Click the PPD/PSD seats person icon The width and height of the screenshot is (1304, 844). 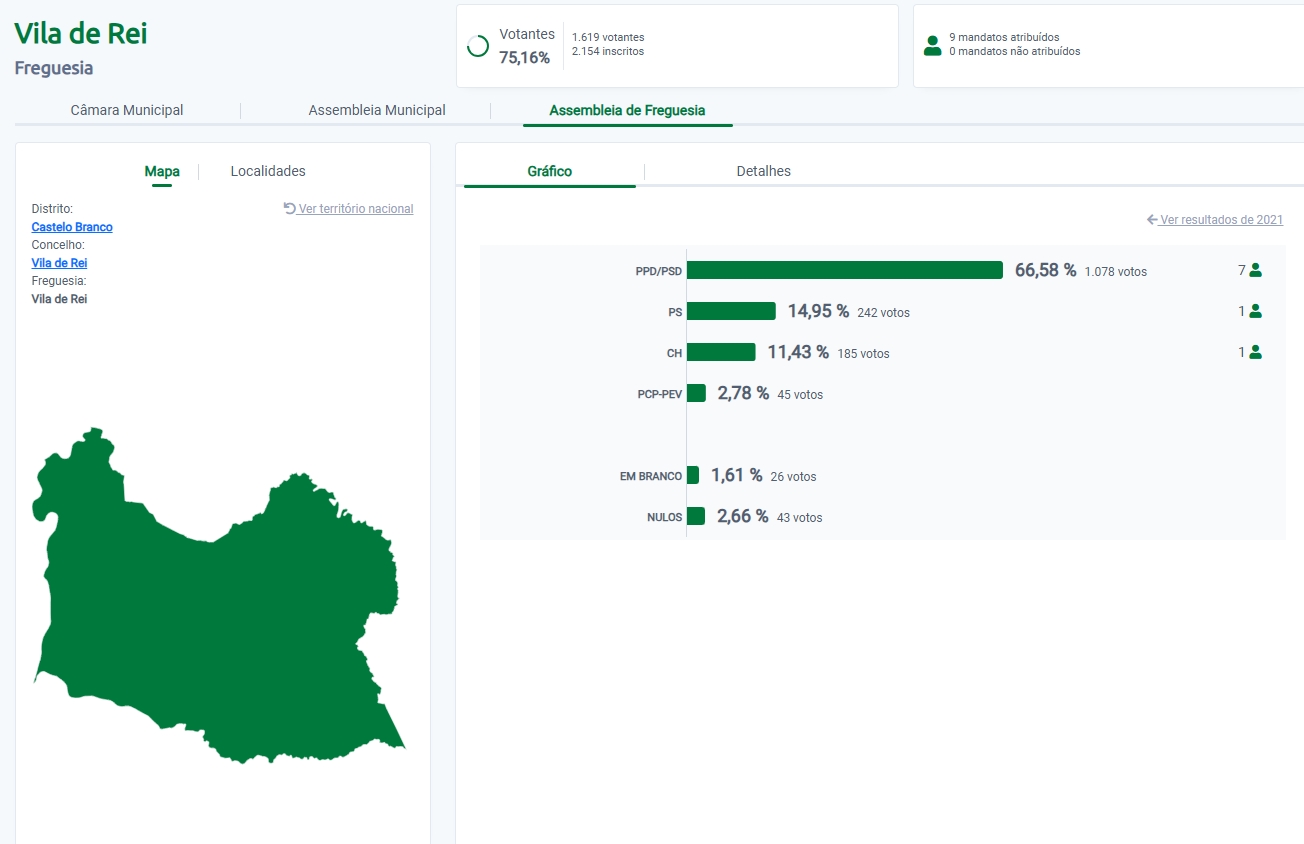(1255, 270)
